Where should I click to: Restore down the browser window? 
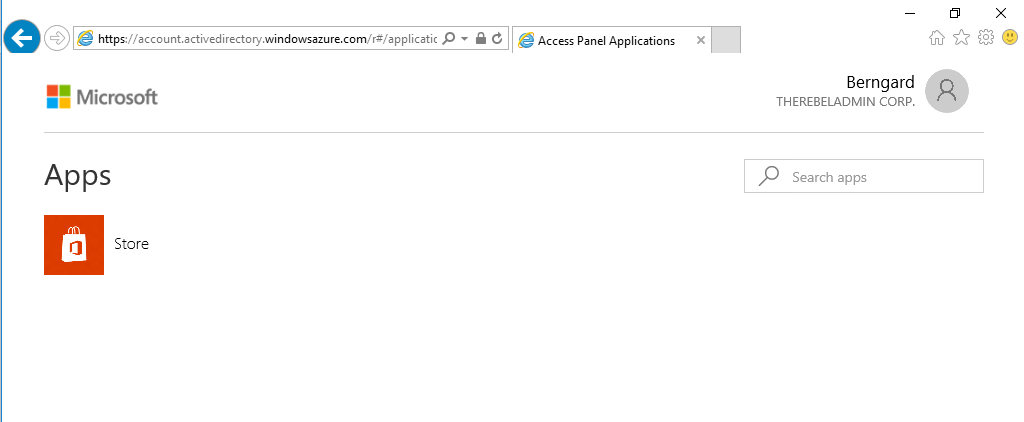coord(955,13)
